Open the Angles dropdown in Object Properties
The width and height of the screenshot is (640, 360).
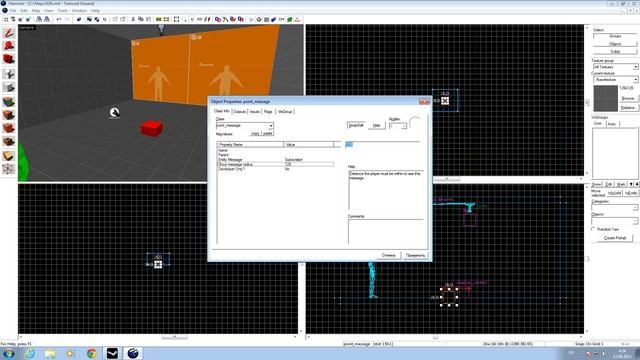[x=398, y=126]
